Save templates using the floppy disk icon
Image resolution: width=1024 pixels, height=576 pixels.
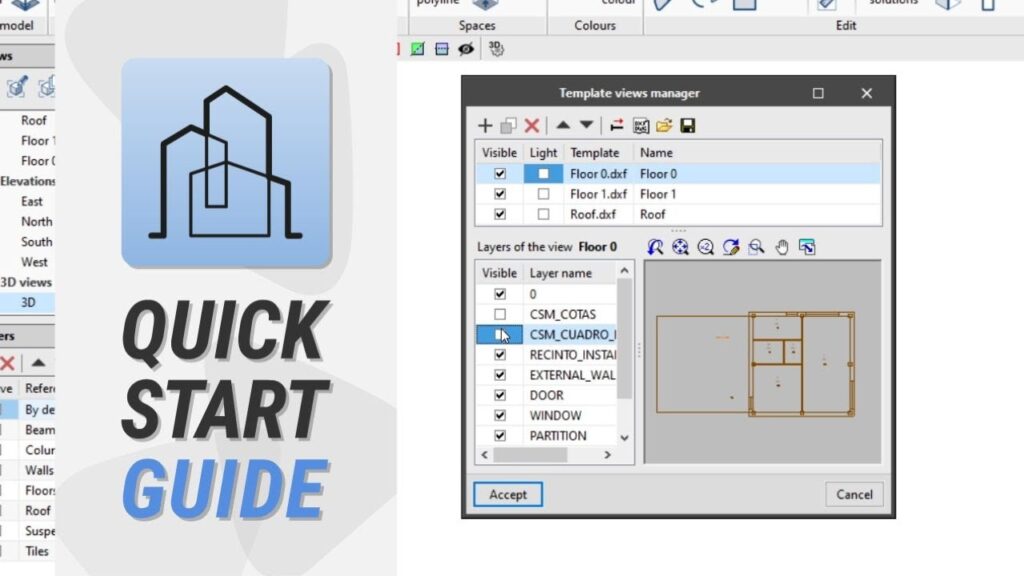(x=687, y=126)
